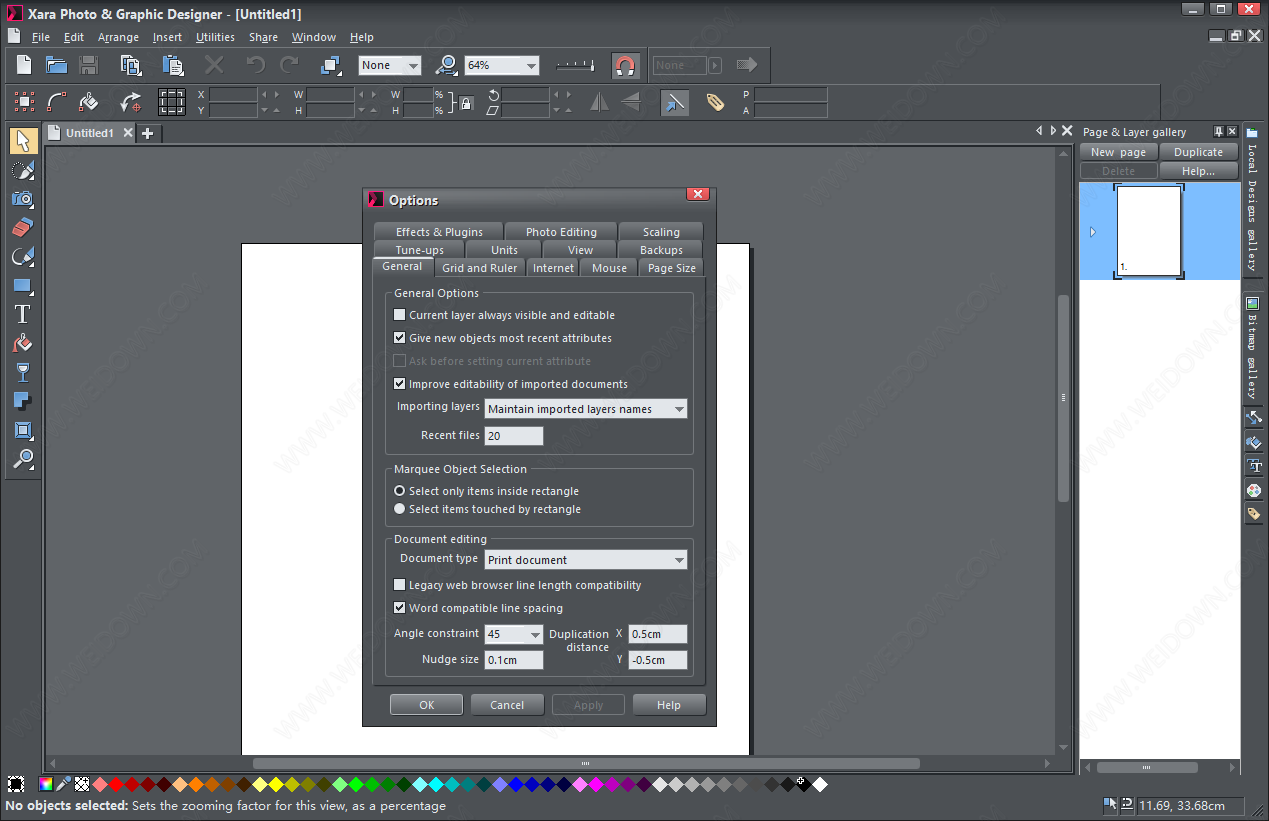The width and height of the screenshot is (1269, 821).
Task: Select the Shadow tool
Action: point(23,401)
